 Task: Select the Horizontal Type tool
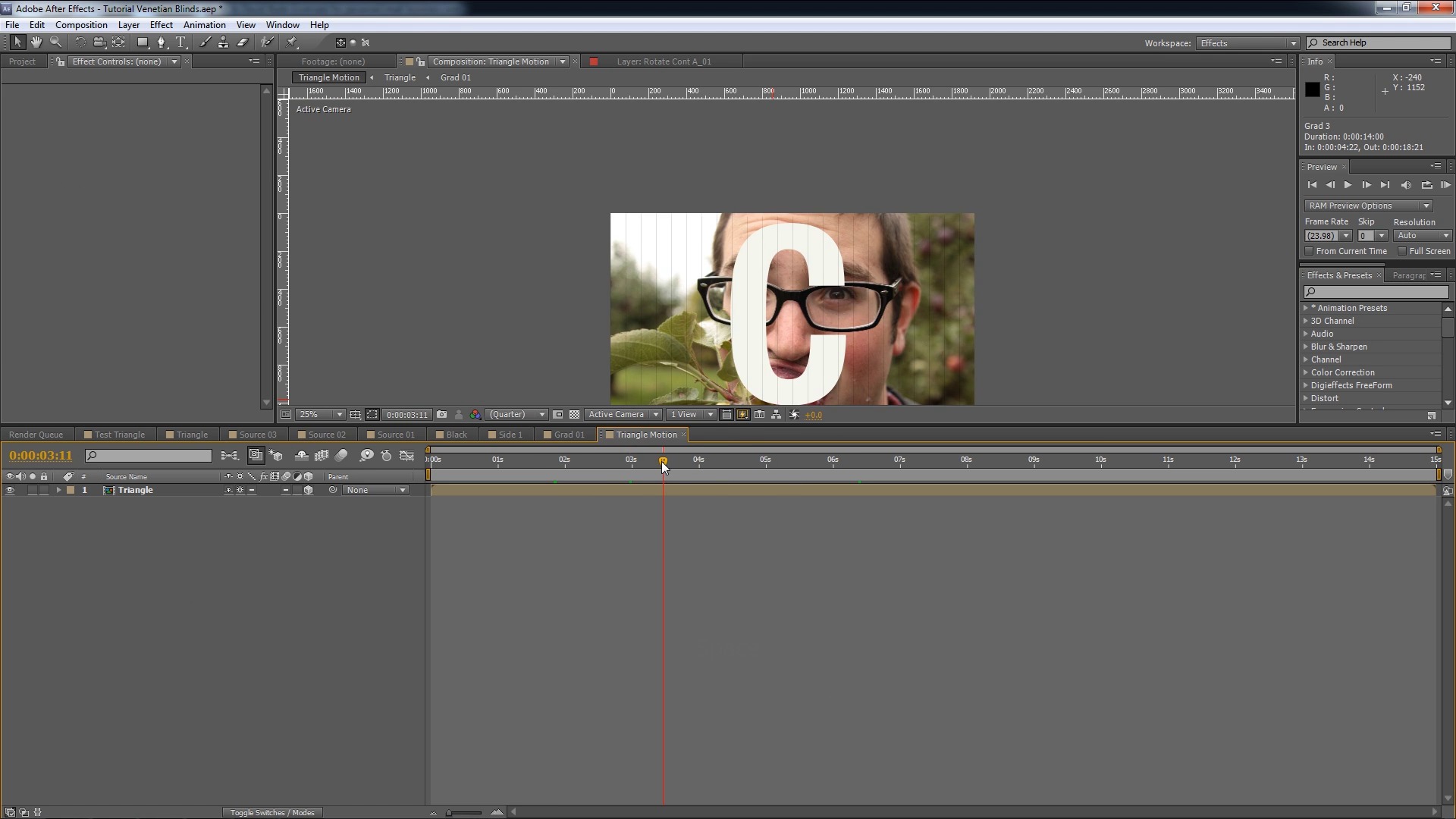(180, 42)
